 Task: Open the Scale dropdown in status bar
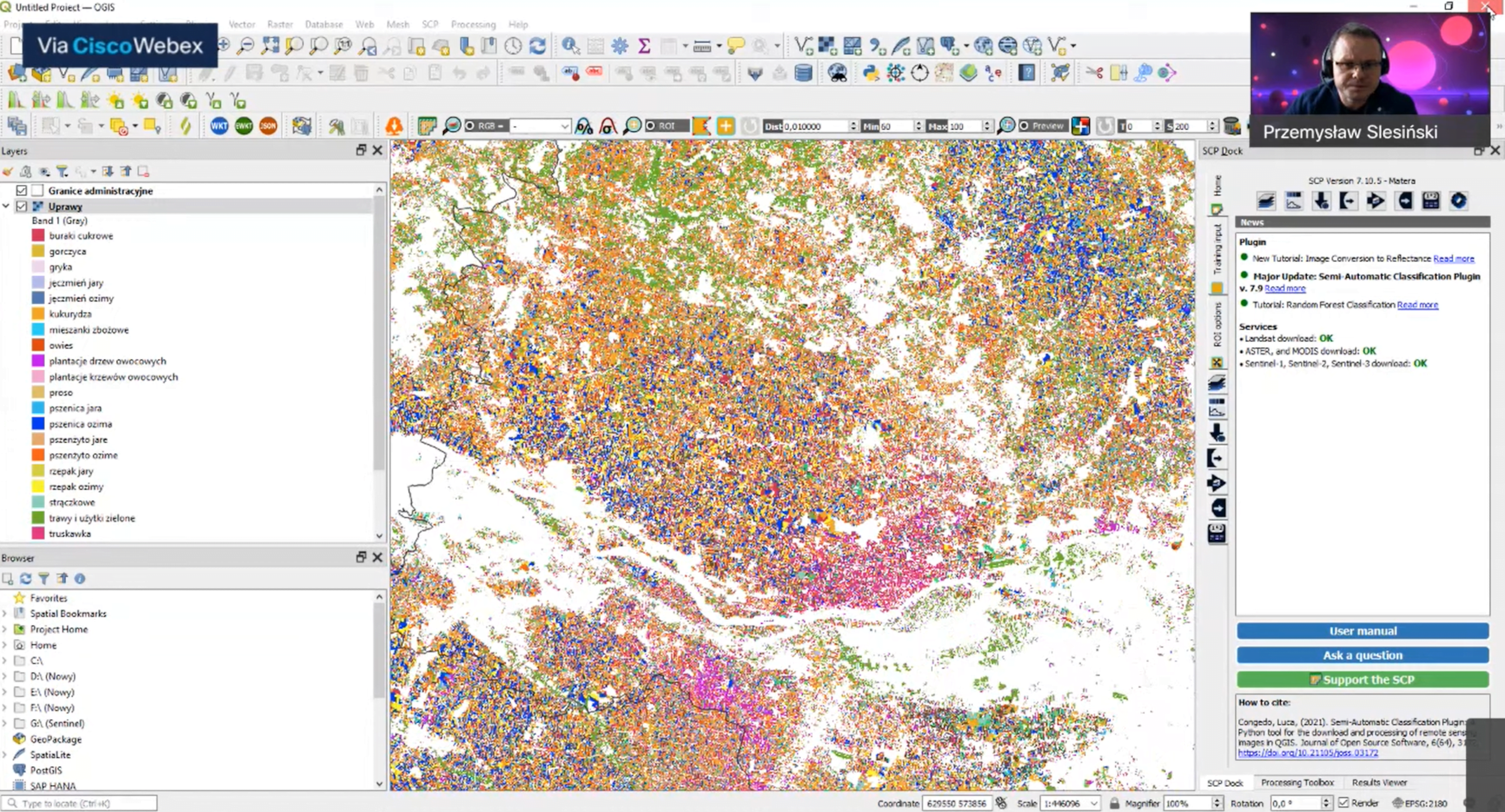[x=1094, y=803]
